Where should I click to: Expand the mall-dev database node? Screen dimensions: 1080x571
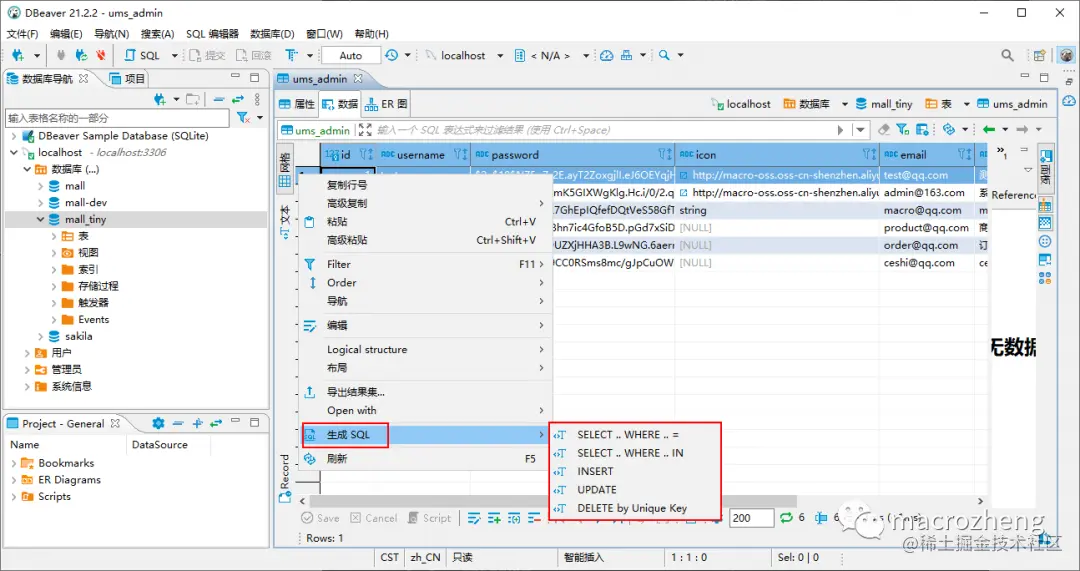click(x=43, y=203)
